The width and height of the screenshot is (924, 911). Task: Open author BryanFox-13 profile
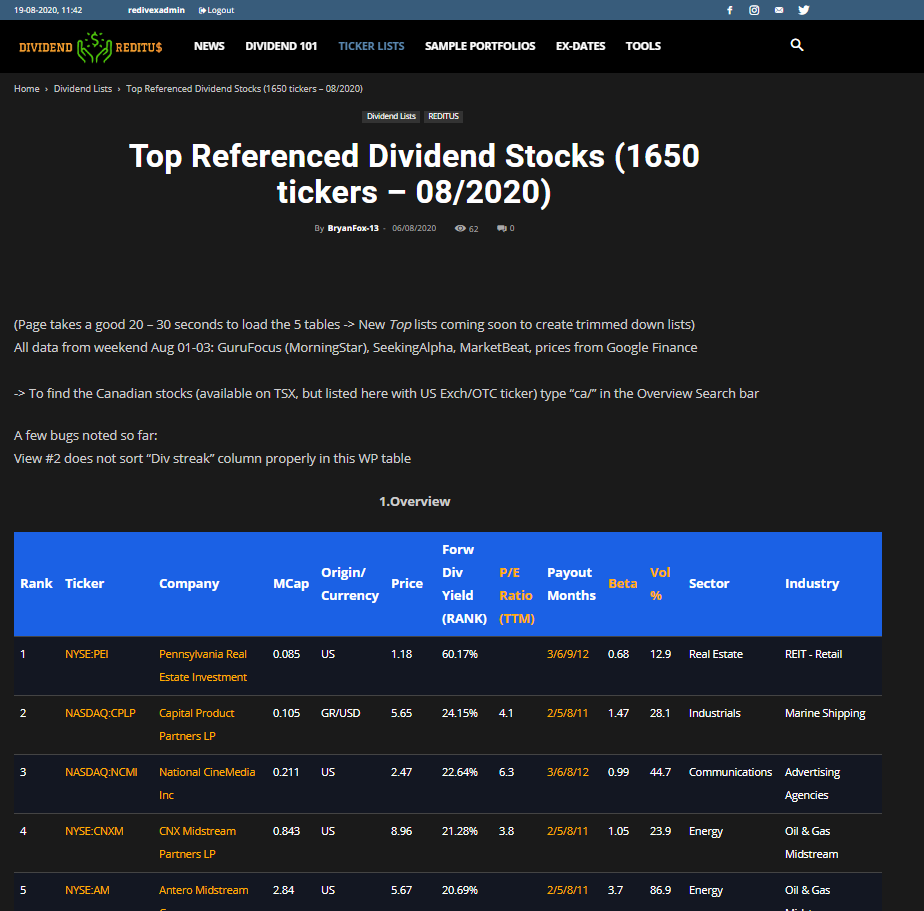pyautogui.click(x=353, y=228)
